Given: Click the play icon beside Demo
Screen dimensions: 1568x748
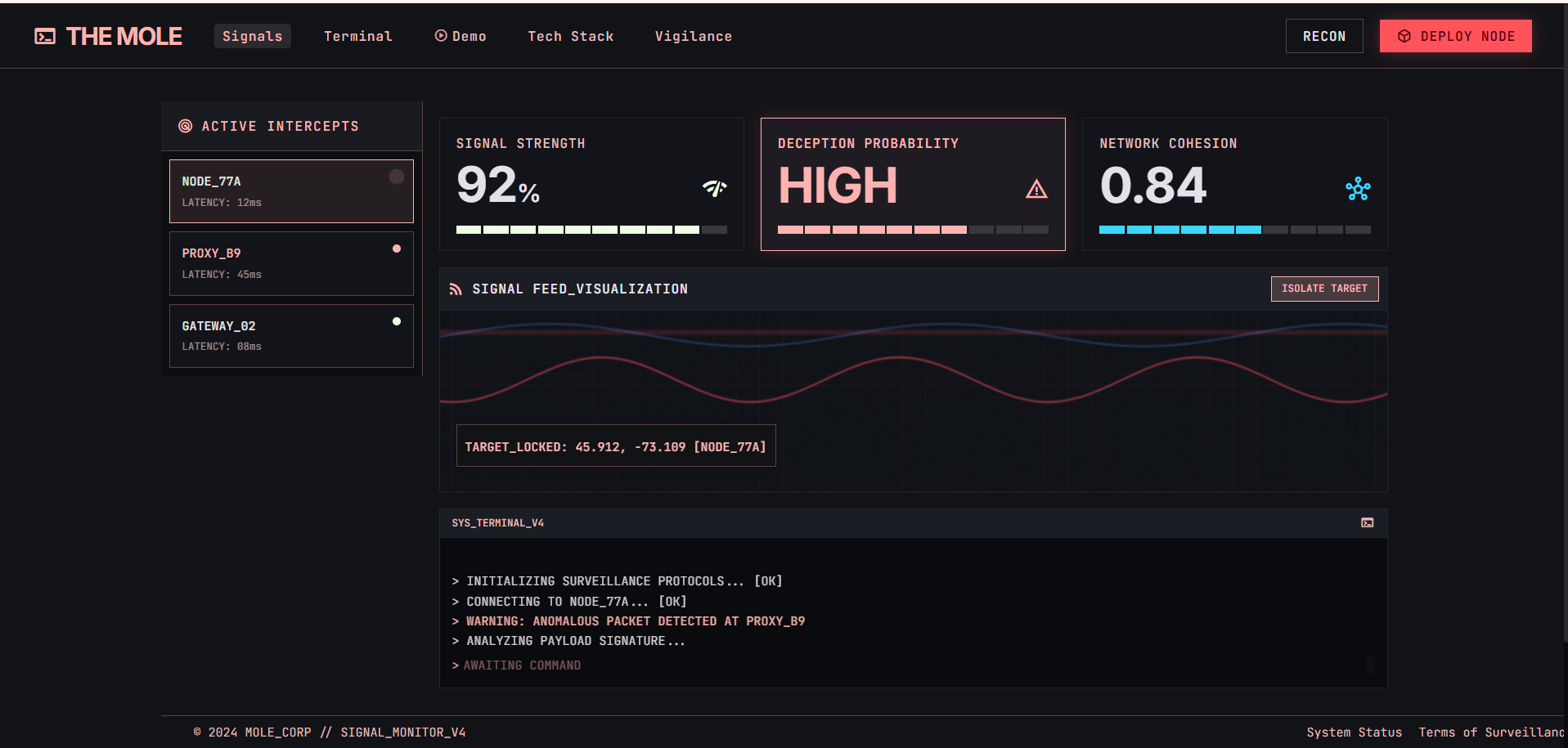Looking at the screenshot, I should tap(441, 36).
